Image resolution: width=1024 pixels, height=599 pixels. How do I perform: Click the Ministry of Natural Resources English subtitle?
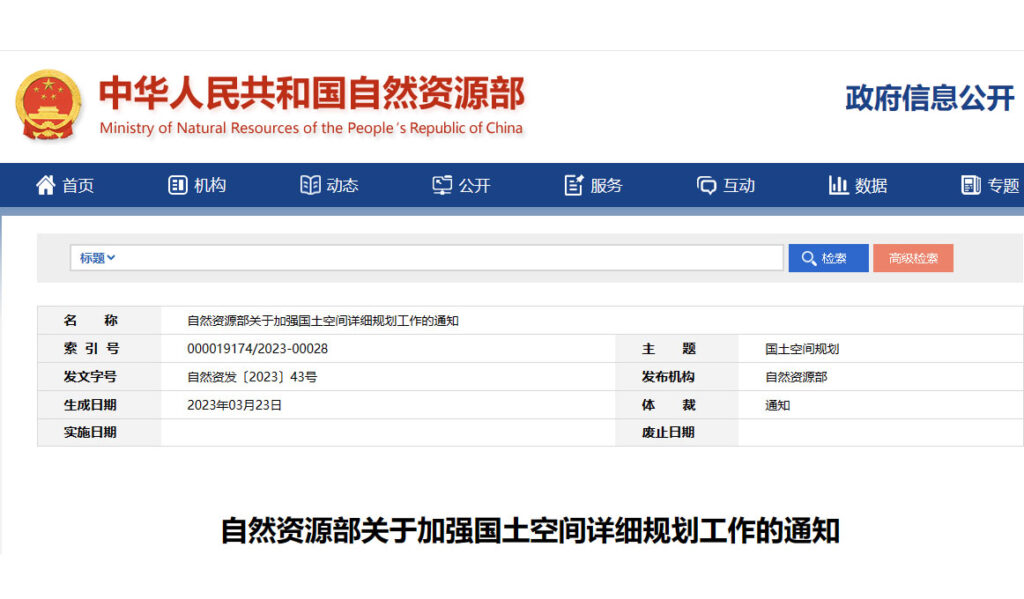click(311, 128)
